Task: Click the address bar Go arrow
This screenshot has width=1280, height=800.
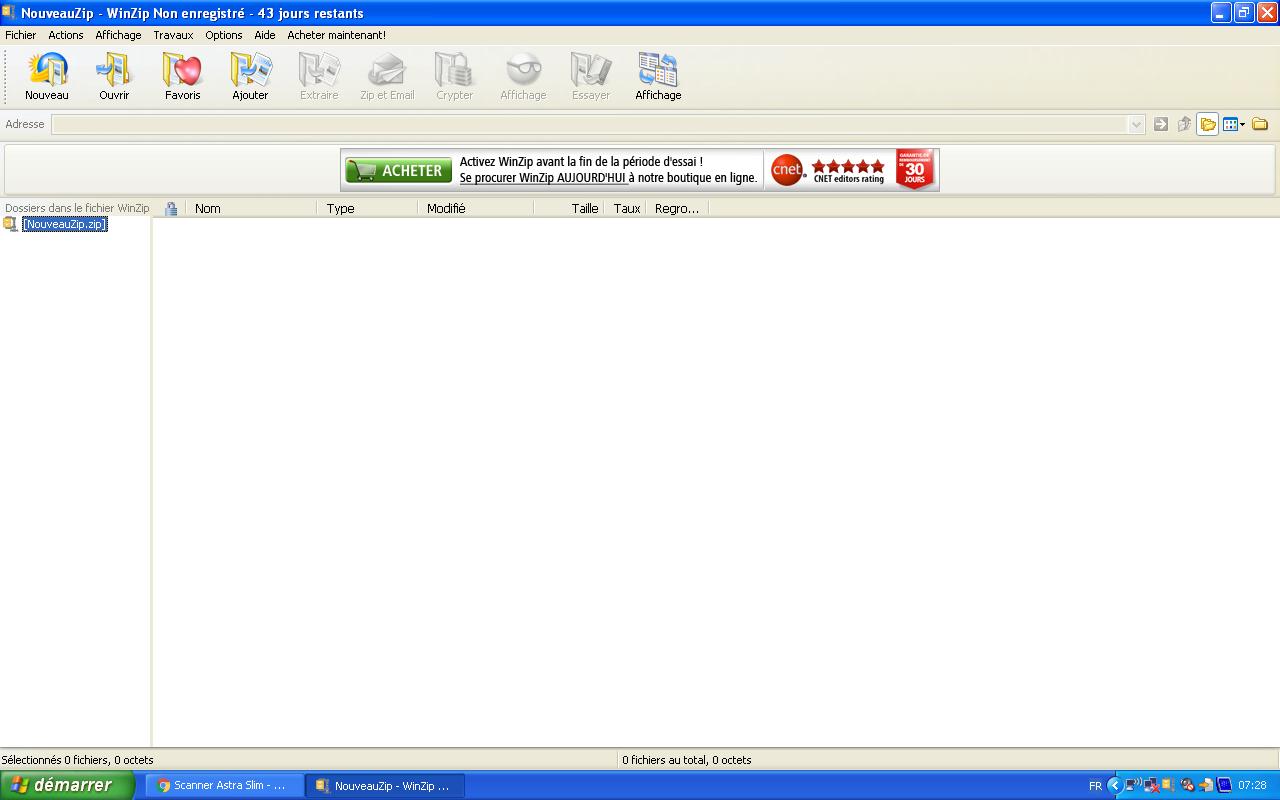Action: pos(1161,124)
